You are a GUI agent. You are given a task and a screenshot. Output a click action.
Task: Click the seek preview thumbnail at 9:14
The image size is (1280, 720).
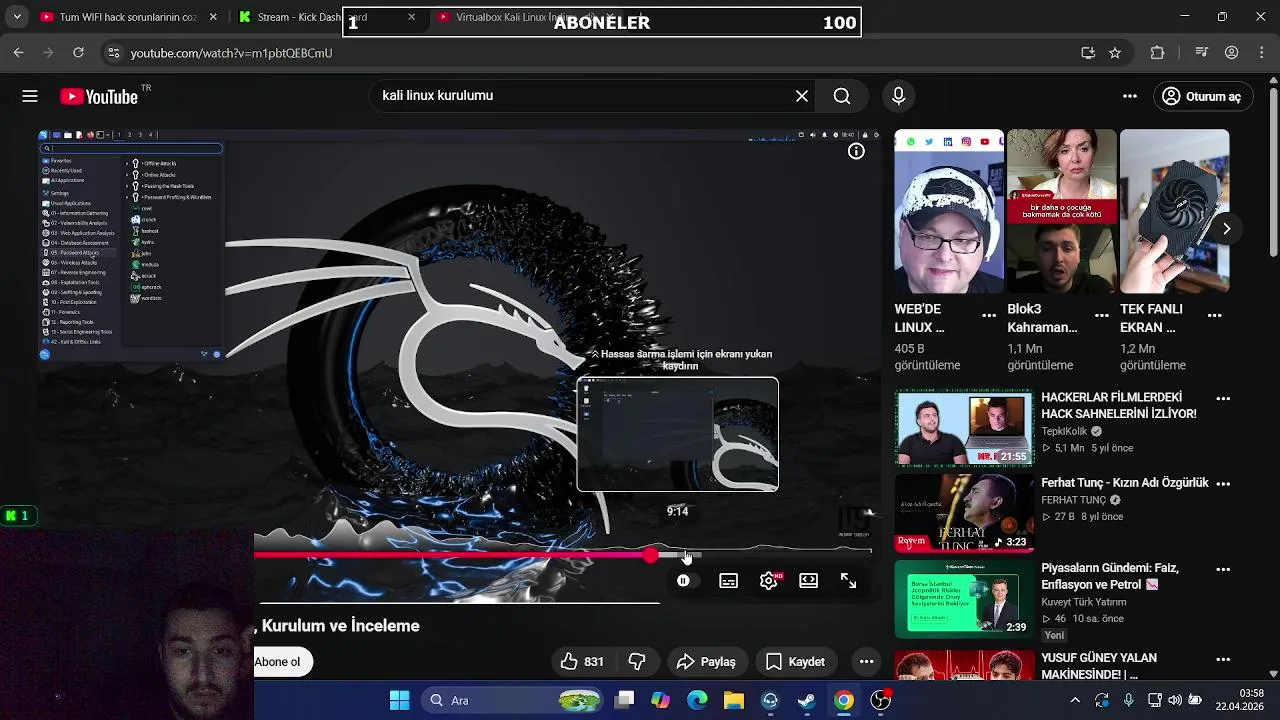point(678,434)
